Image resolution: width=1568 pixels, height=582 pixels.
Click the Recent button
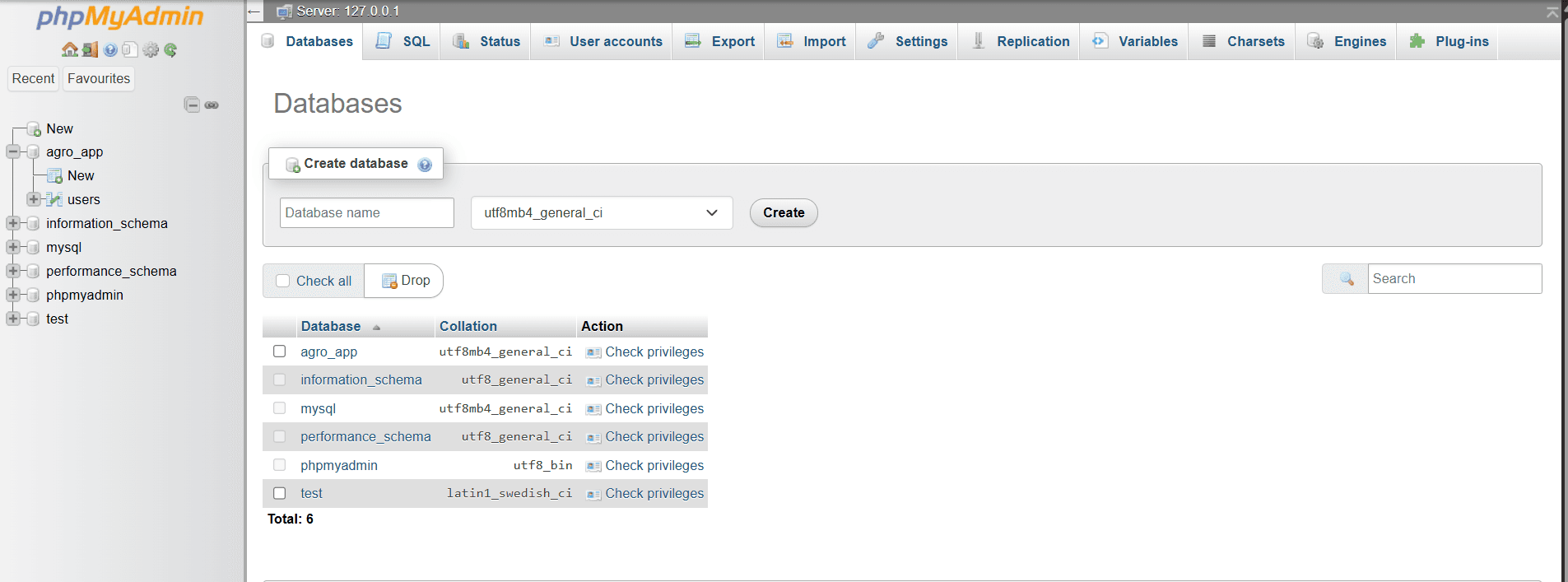[33, 78]
